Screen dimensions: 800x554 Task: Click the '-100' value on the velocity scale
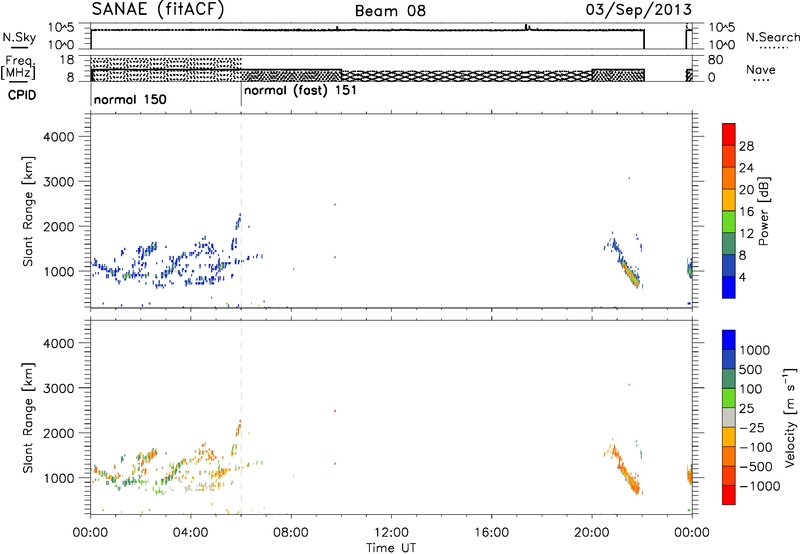pos(756,447)
